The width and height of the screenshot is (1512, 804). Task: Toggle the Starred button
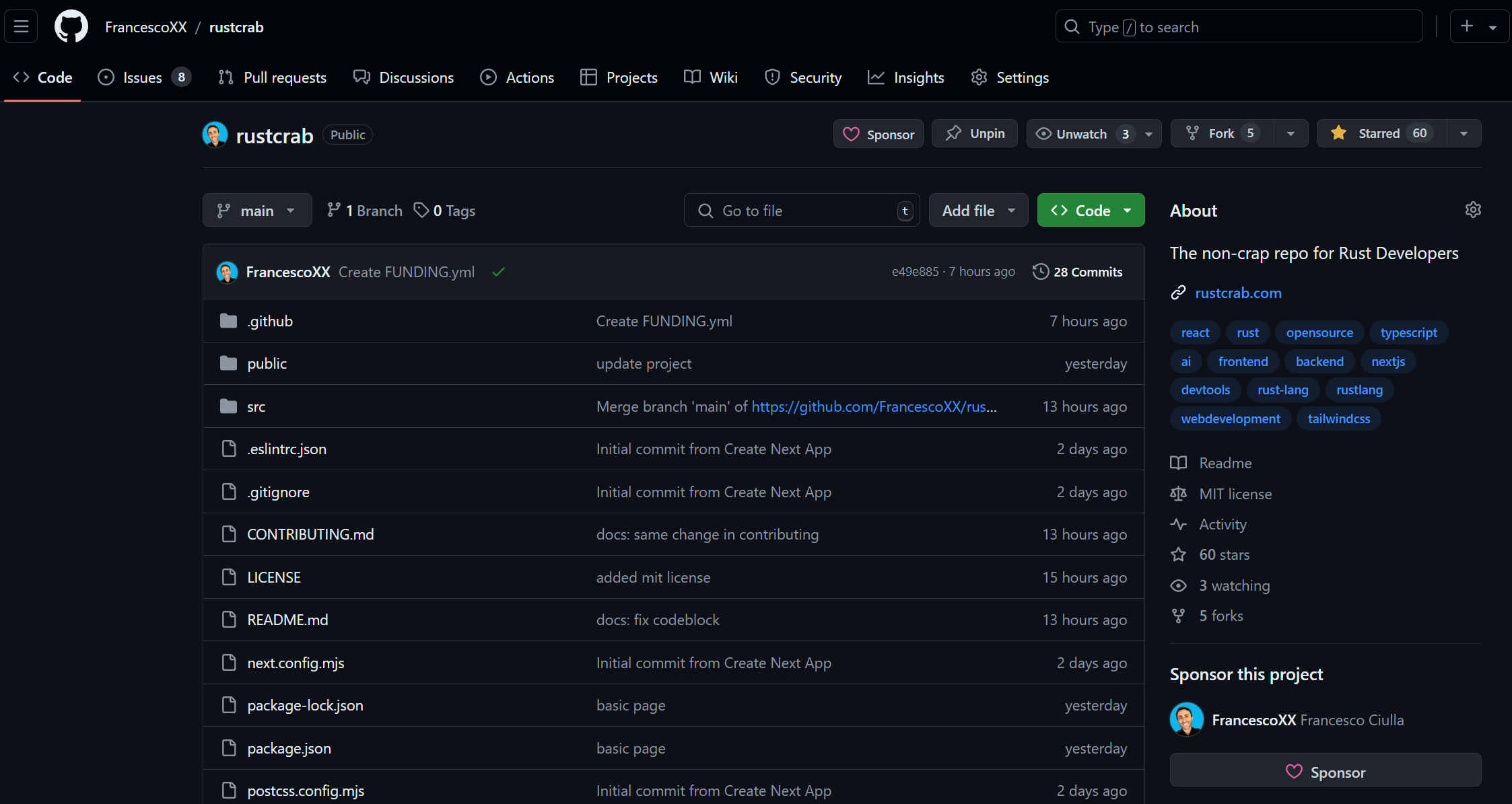pyautogui.click(x=1380, y=133)
